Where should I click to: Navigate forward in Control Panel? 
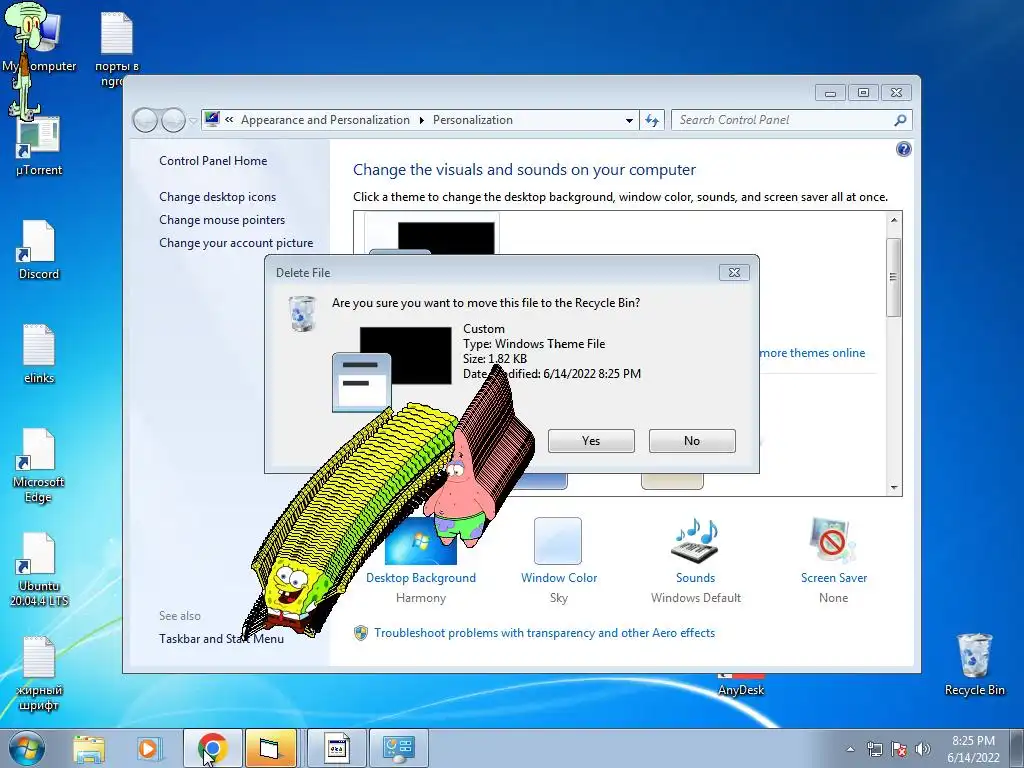173,120
